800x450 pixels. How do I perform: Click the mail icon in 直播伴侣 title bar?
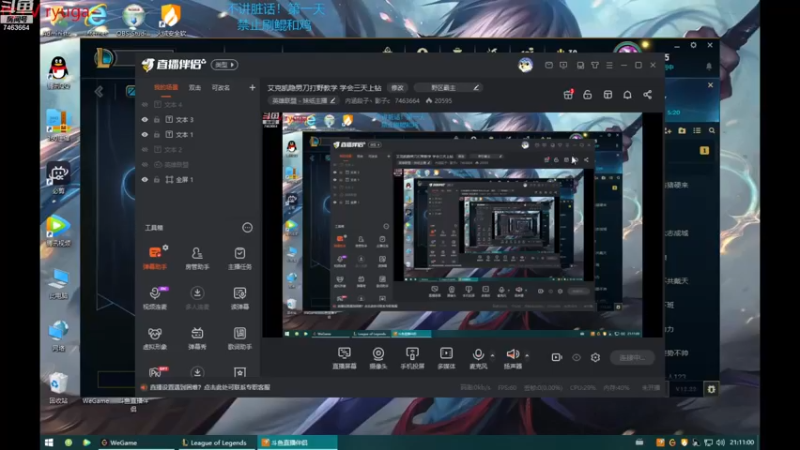pyautogui.click(x=549, y=65)
